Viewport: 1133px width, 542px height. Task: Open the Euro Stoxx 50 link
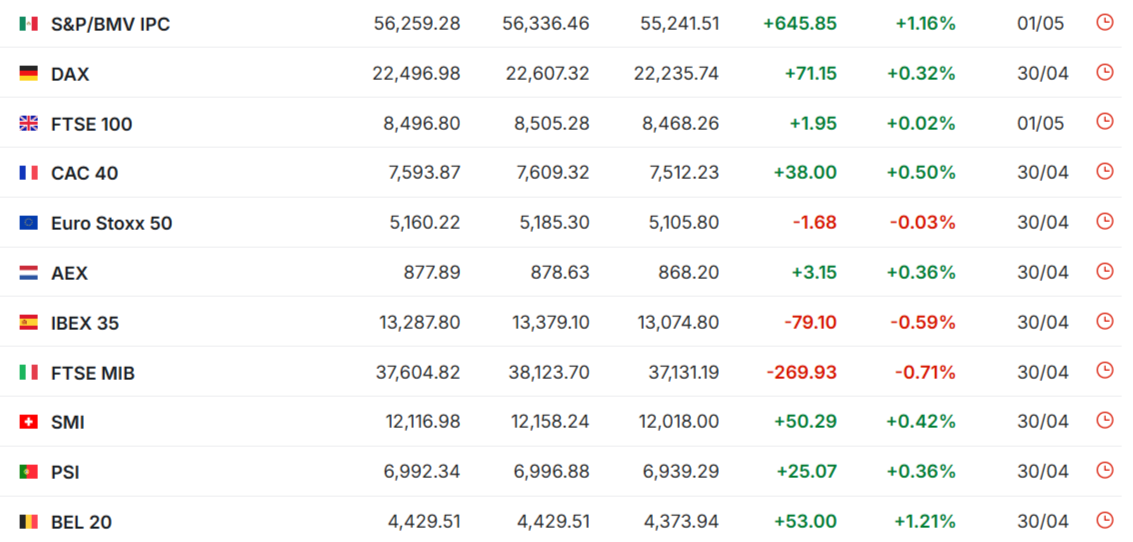tap(112, 223)
